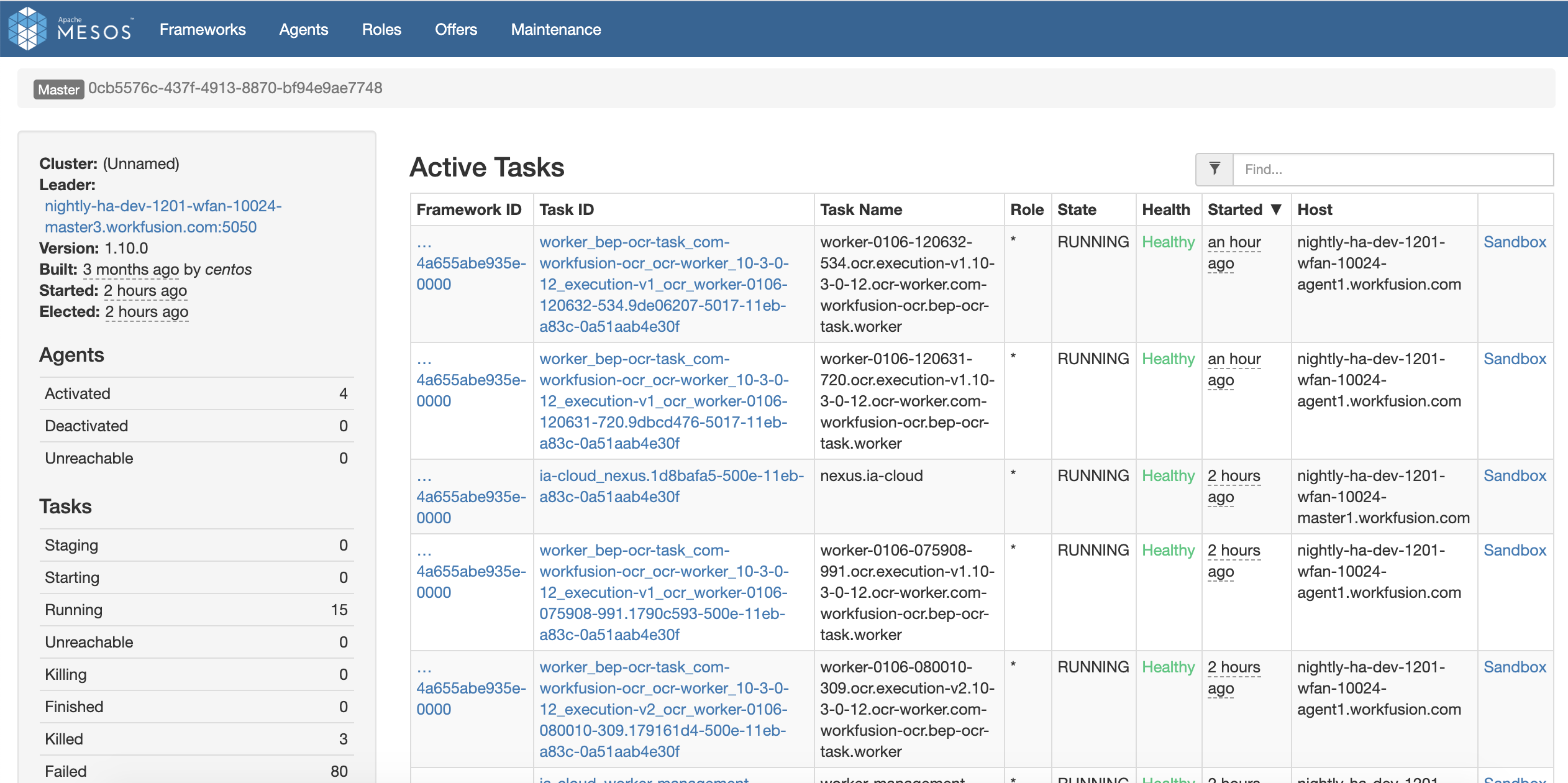Viewport: 1568px width, 783px height.
Task: Click the Built '3 months ago' timestamp
Action: click(130, 269)
